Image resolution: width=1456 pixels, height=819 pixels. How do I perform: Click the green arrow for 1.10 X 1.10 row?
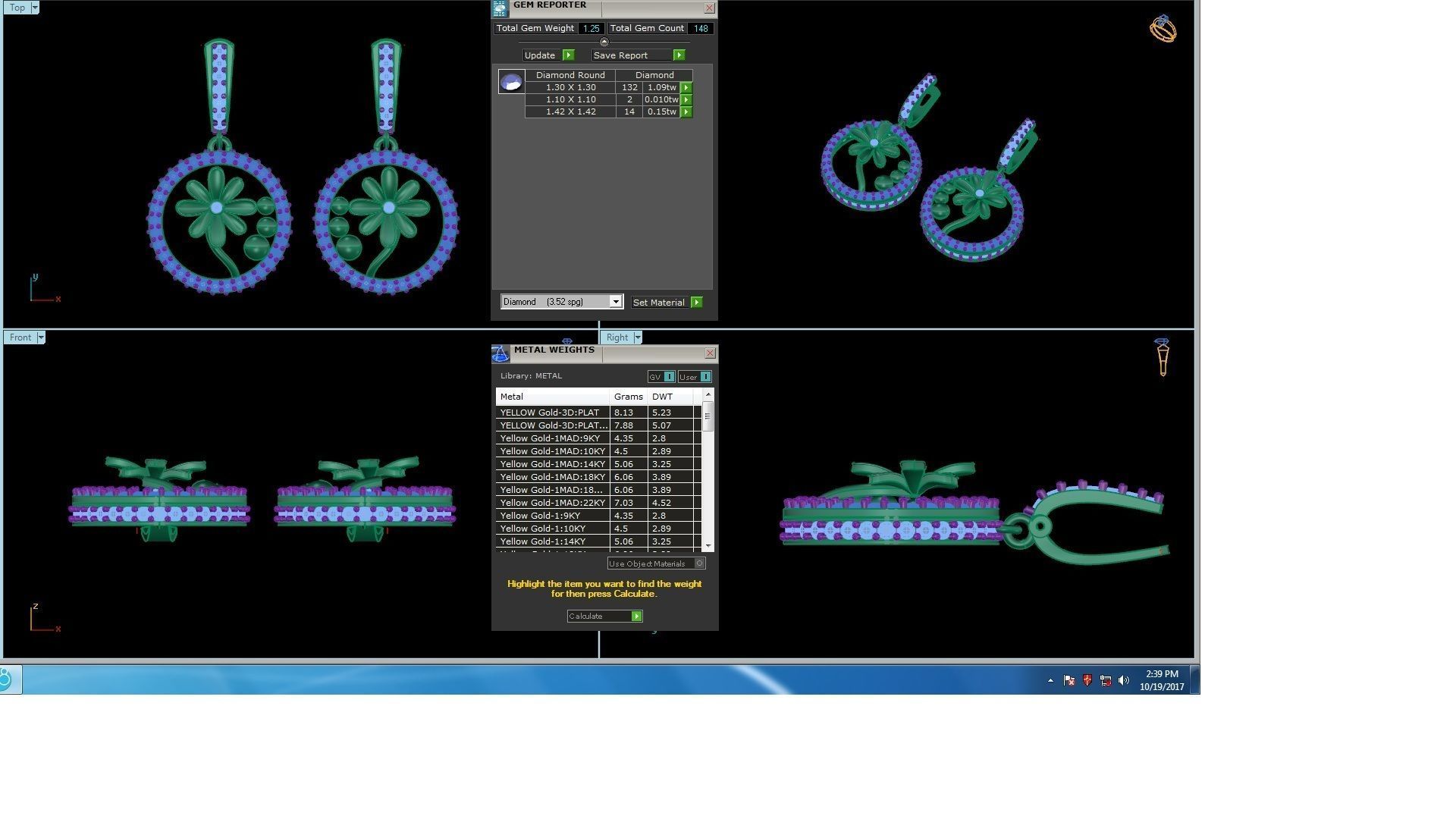(686, 100)
